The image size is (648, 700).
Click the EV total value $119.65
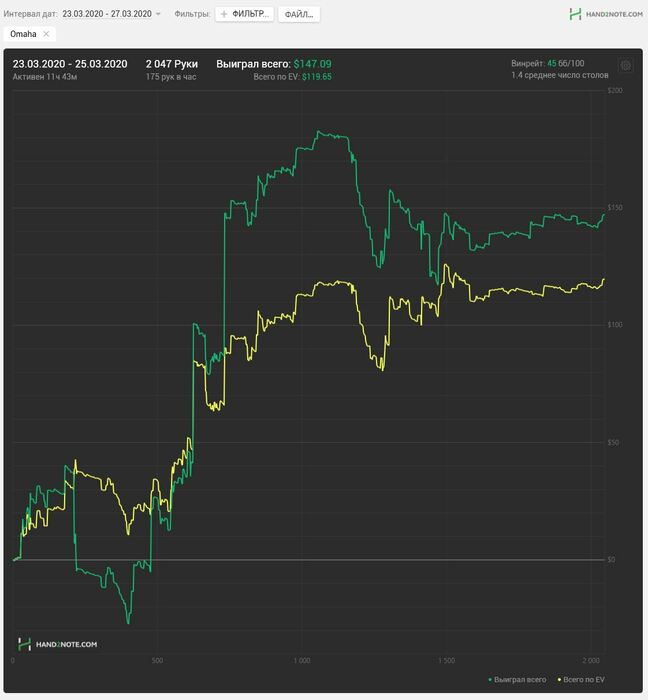click(x=317, y=77)
